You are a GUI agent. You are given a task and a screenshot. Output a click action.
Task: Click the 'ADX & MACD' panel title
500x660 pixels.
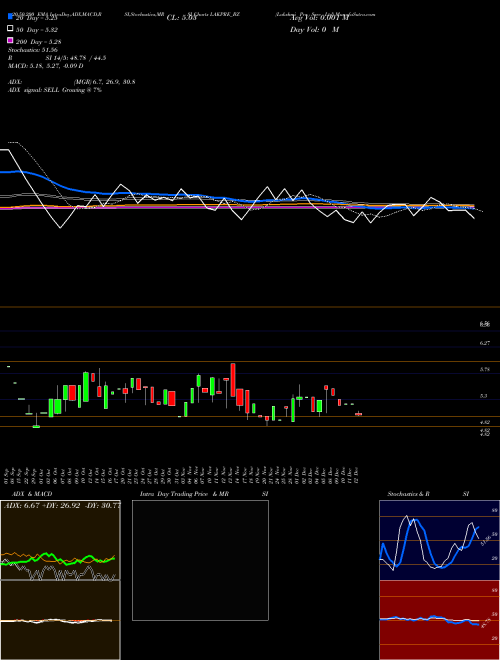click(x=32, y=494)
